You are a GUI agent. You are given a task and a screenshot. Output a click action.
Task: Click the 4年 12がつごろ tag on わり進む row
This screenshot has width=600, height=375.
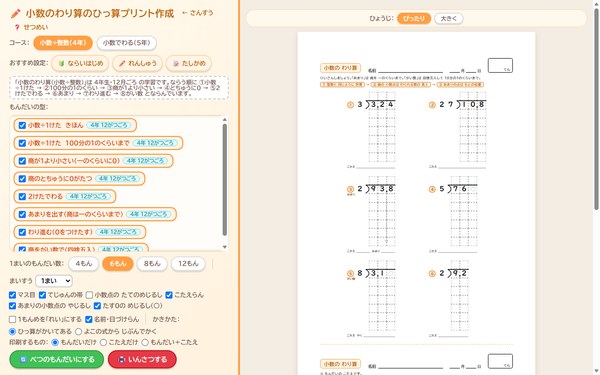click(118, 232)
